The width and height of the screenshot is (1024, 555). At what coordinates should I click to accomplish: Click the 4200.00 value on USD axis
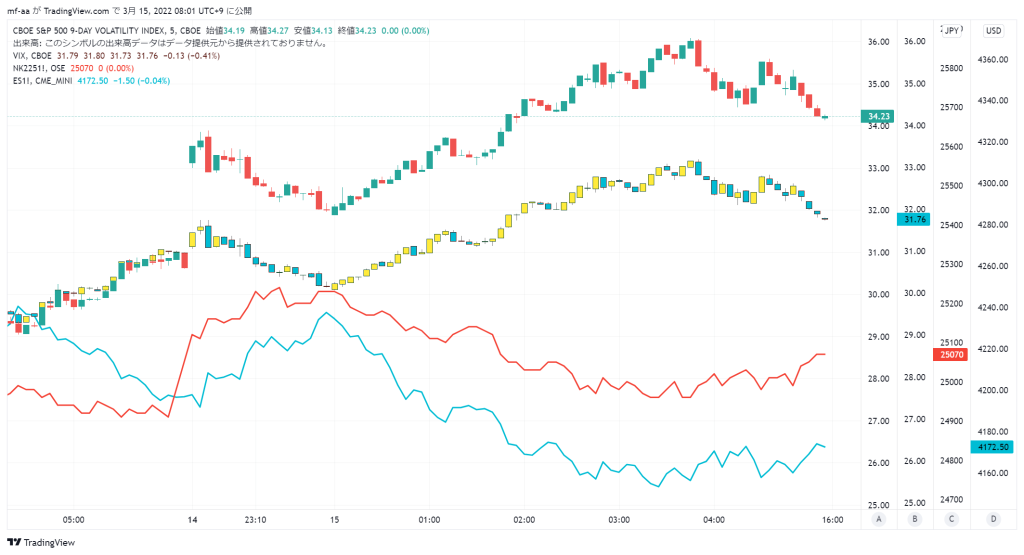point(993,390)
